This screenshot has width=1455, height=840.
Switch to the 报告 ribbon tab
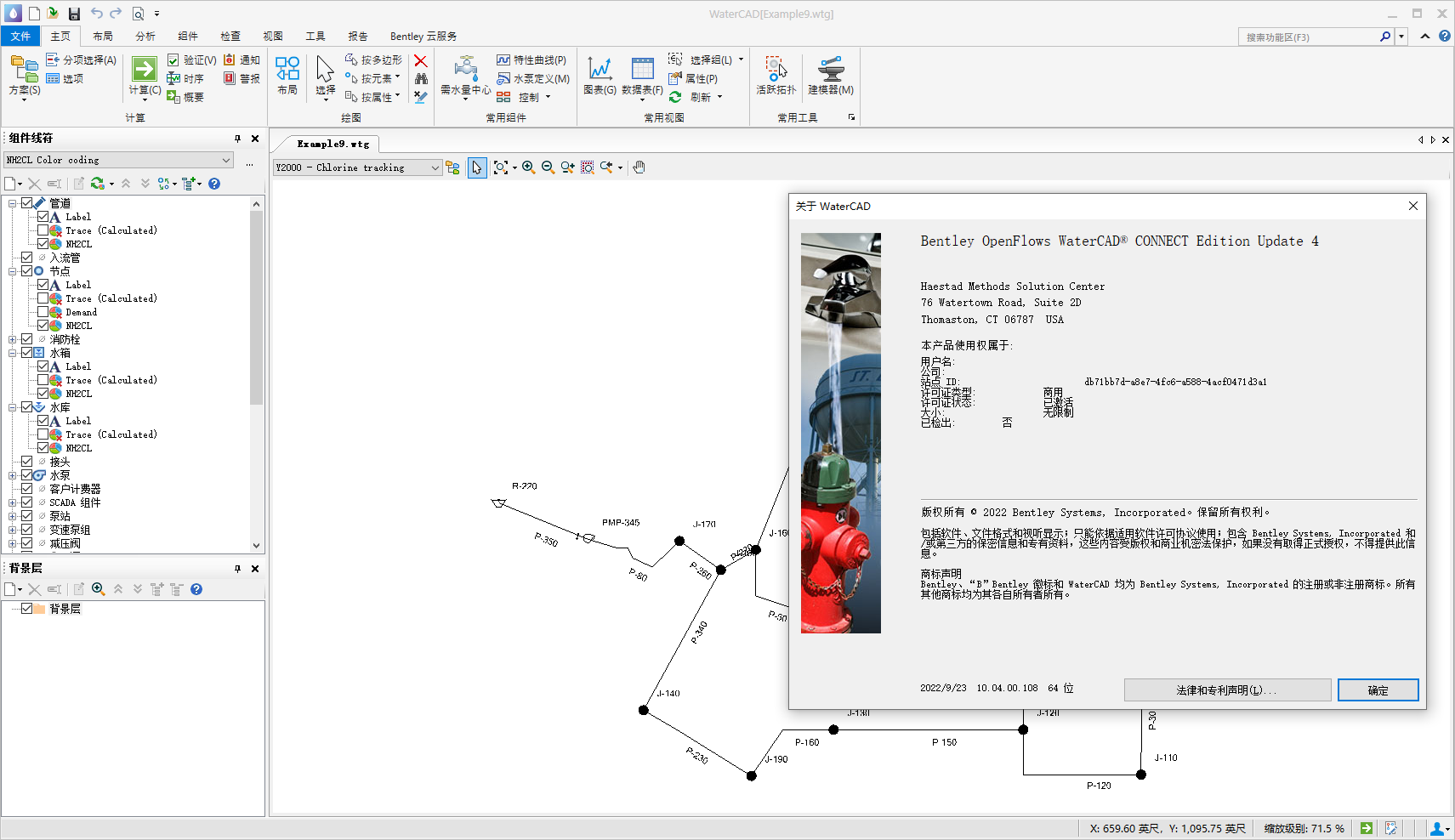[x=358, y=36]
